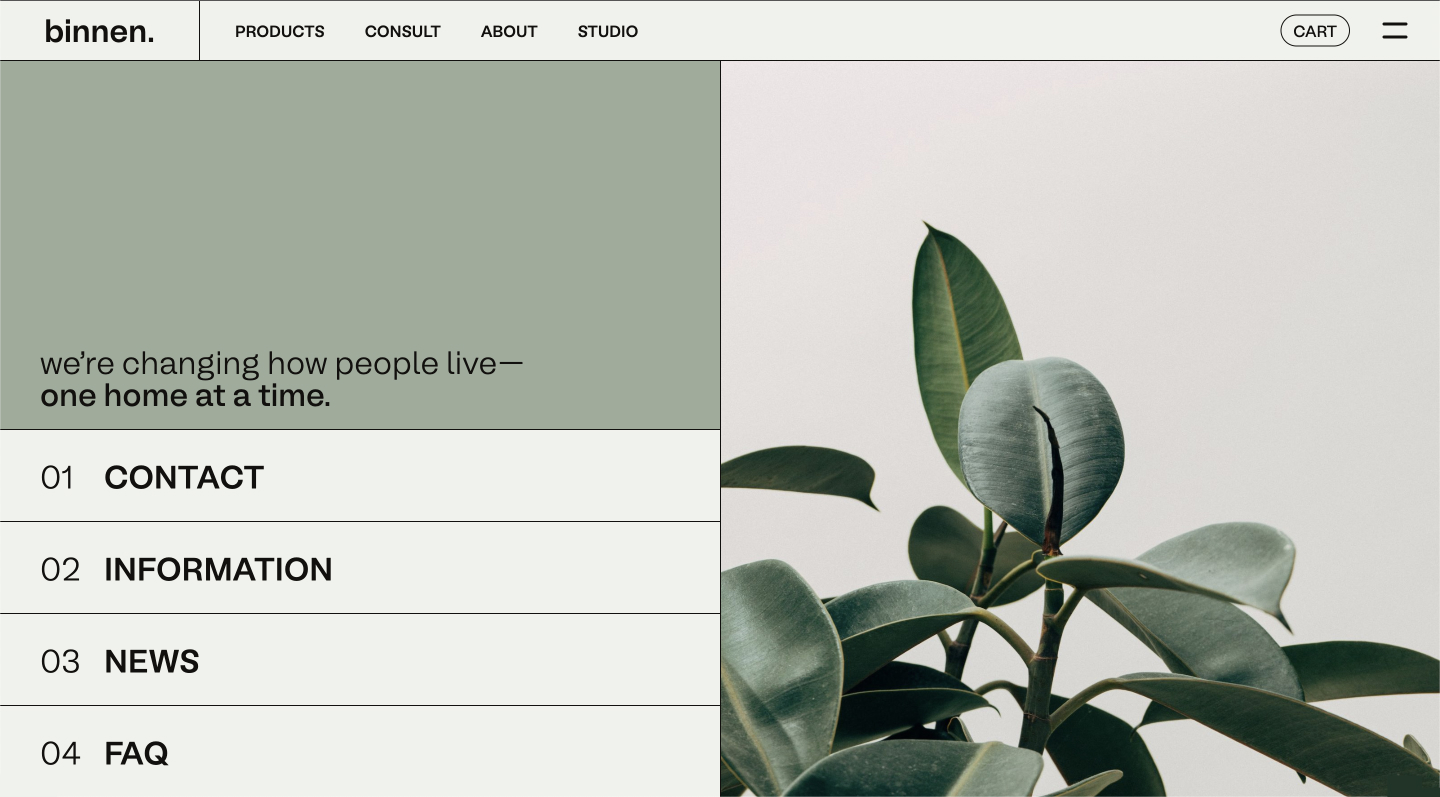Click the sage green hero panel
Screen dimensions: 1440x797
[x=360, y=245]
